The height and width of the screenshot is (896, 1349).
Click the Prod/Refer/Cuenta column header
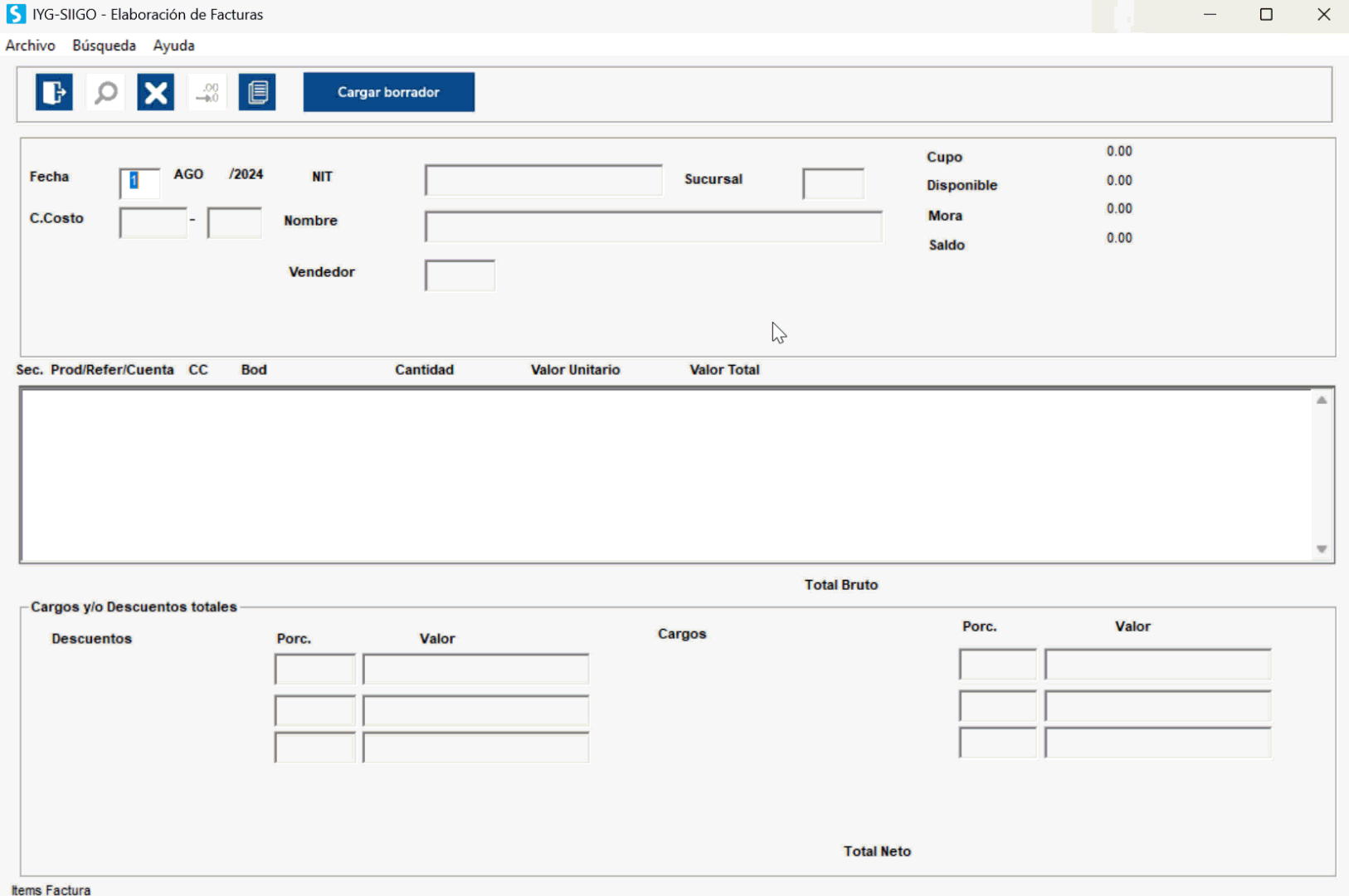(112, 370)
